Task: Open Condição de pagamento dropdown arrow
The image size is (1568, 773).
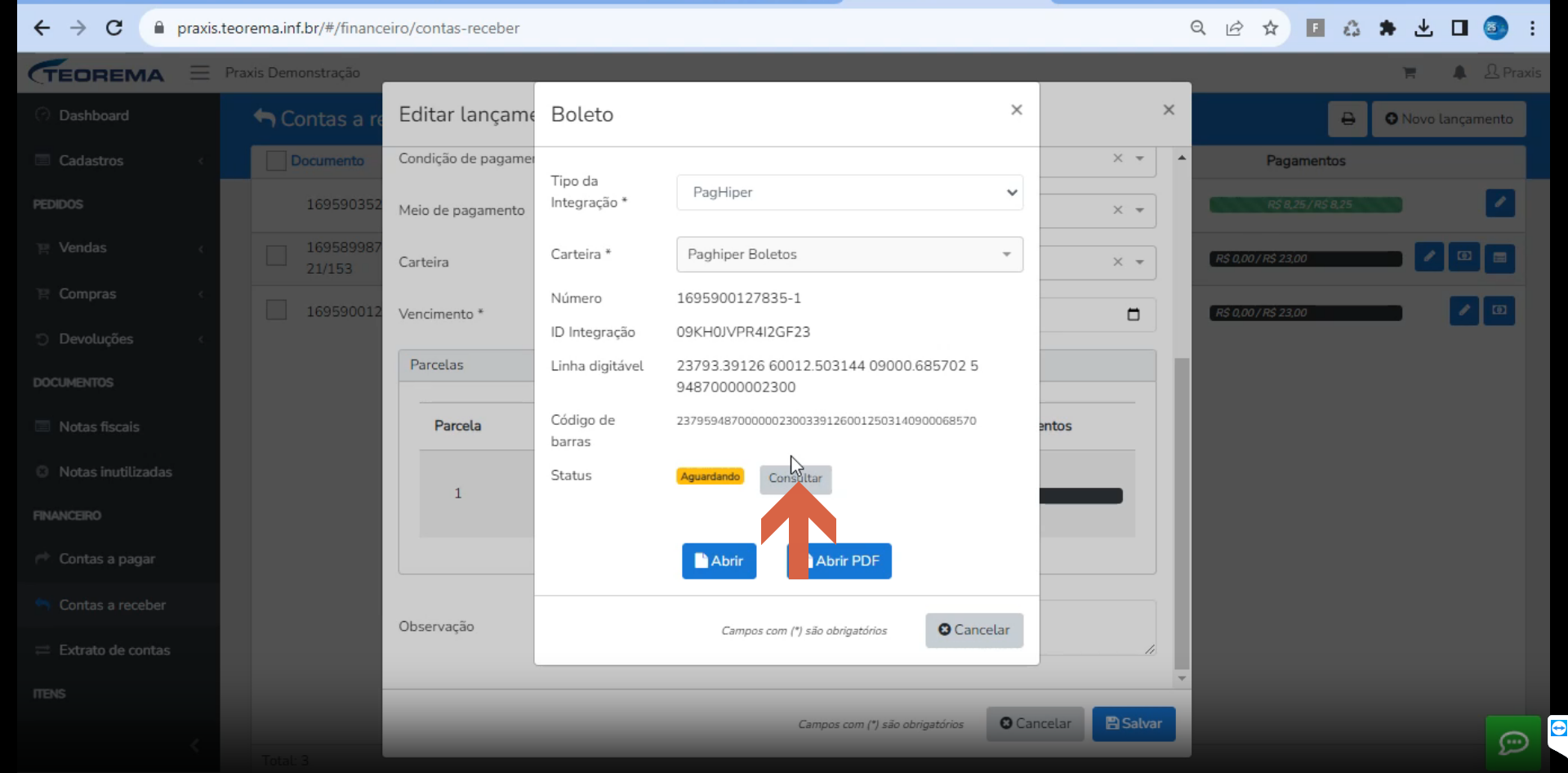Action: pyautogui.click(x=1140, y=158)
